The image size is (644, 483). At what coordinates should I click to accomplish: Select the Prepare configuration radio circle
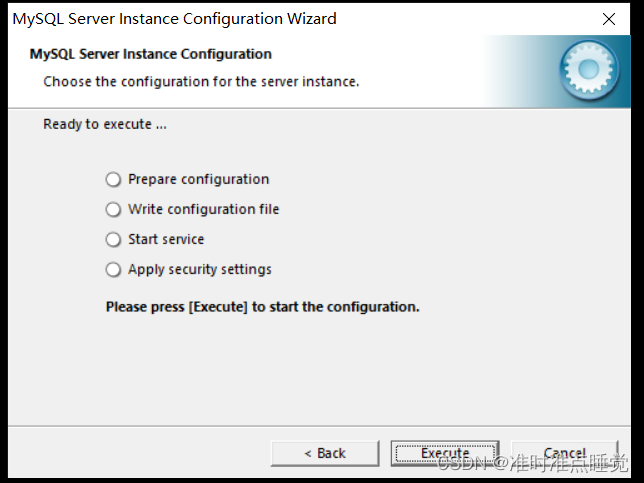(x=113, y=180)
